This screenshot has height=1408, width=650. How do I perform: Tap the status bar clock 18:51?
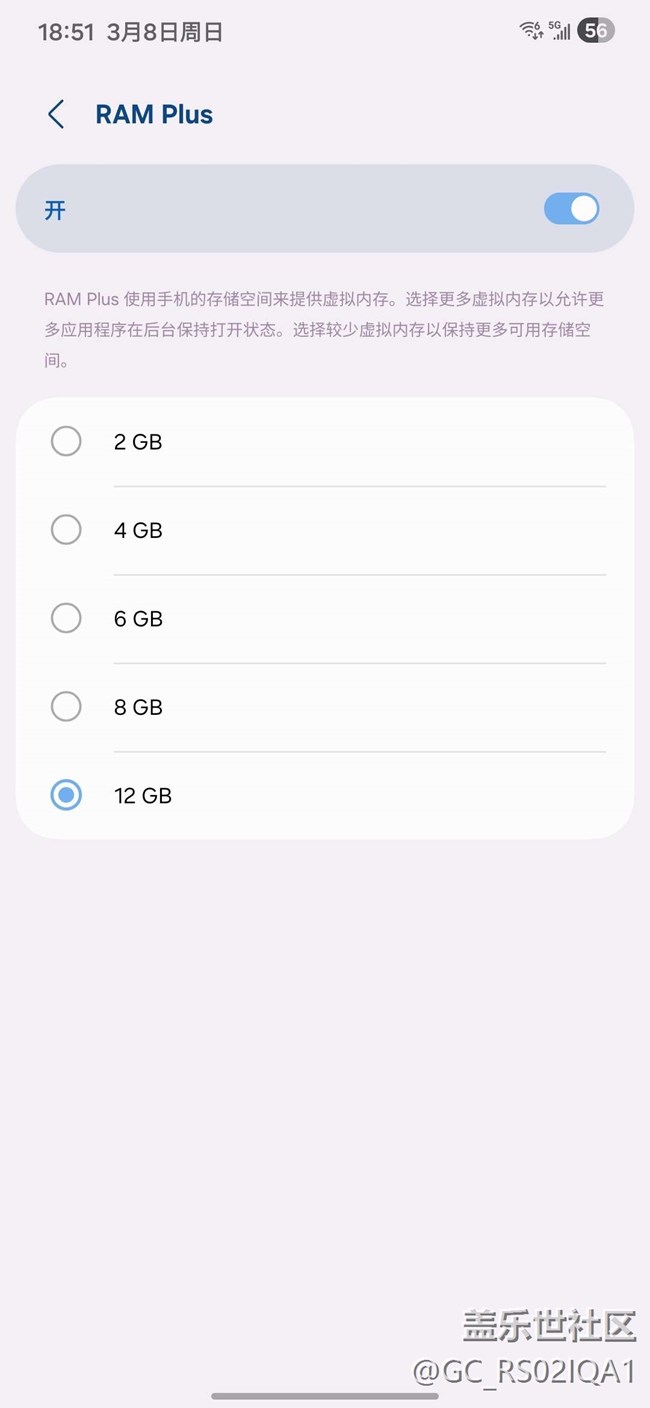click(66, 32)
